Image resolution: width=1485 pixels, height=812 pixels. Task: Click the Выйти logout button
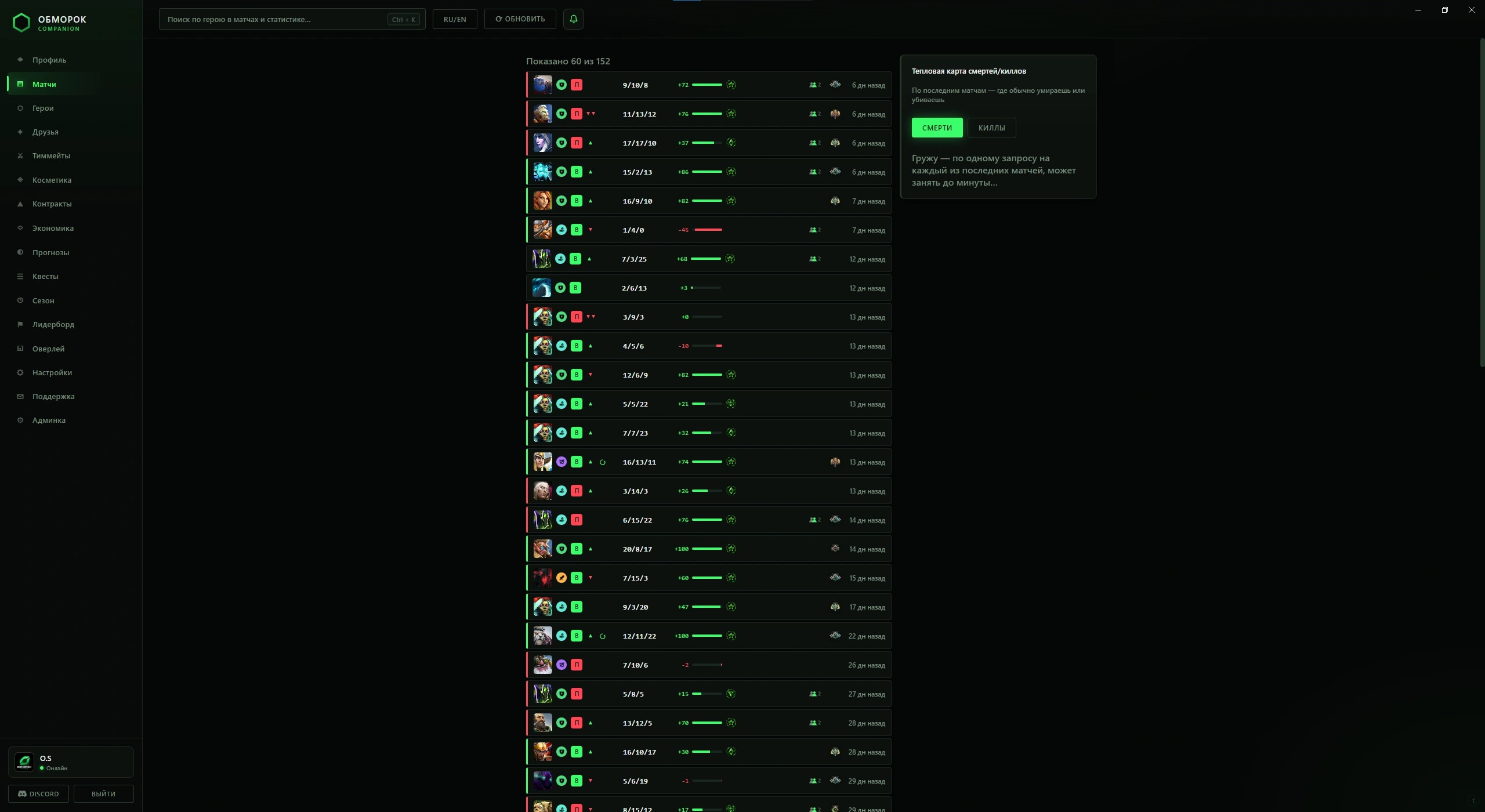pos(103,793)
